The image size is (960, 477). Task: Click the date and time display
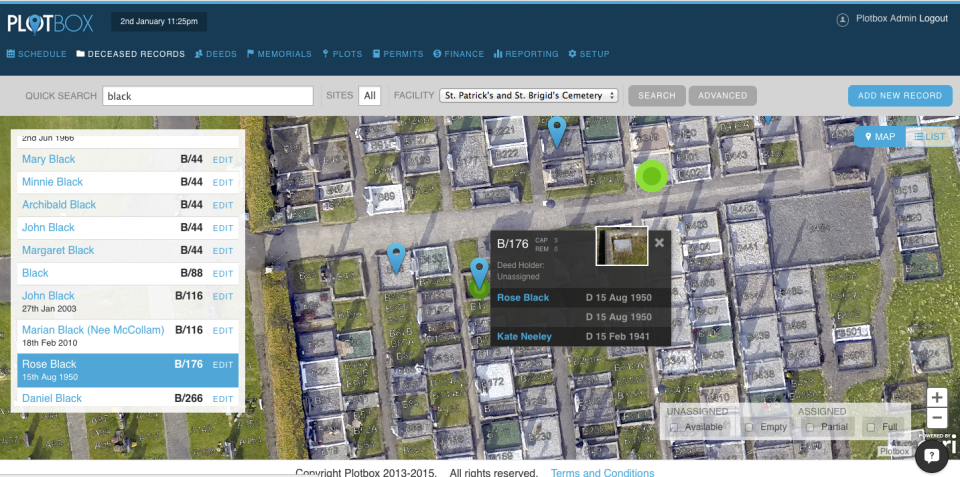(159, 21)
